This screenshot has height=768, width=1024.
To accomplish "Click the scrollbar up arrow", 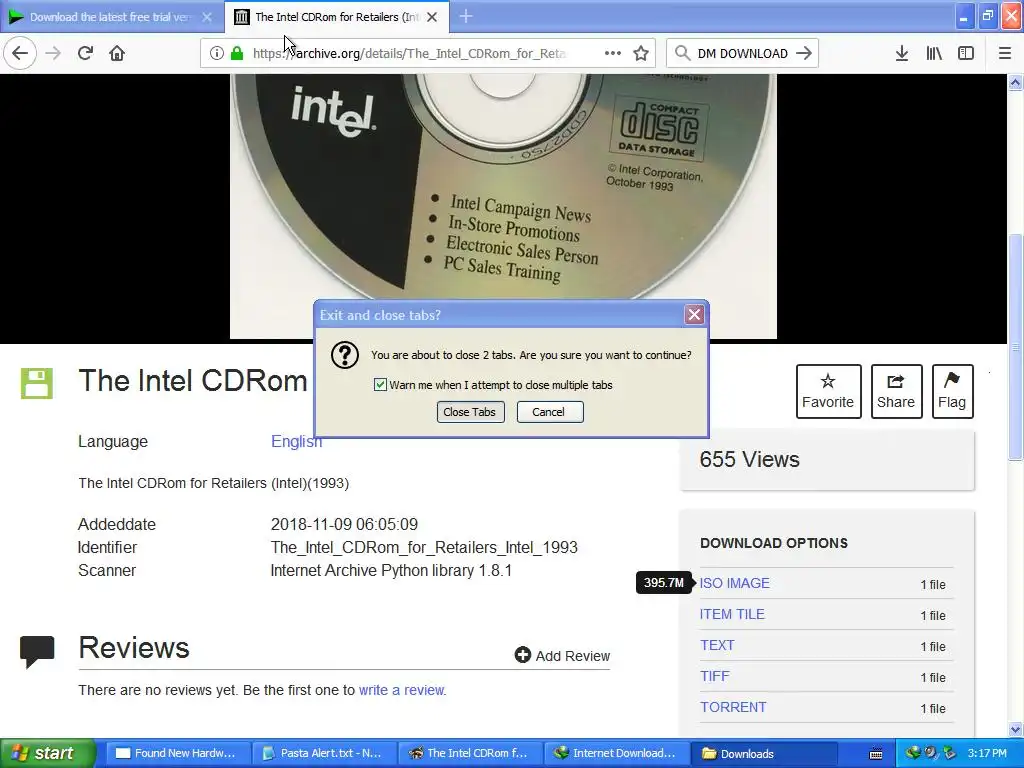I will 1016,82.
